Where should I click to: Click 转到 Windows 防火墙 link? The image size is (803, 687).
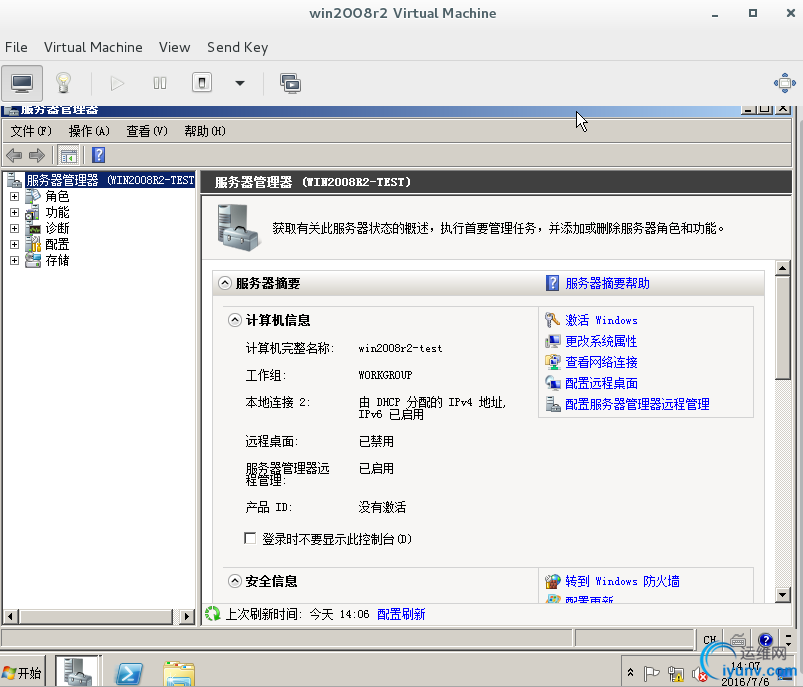[622, 581]
